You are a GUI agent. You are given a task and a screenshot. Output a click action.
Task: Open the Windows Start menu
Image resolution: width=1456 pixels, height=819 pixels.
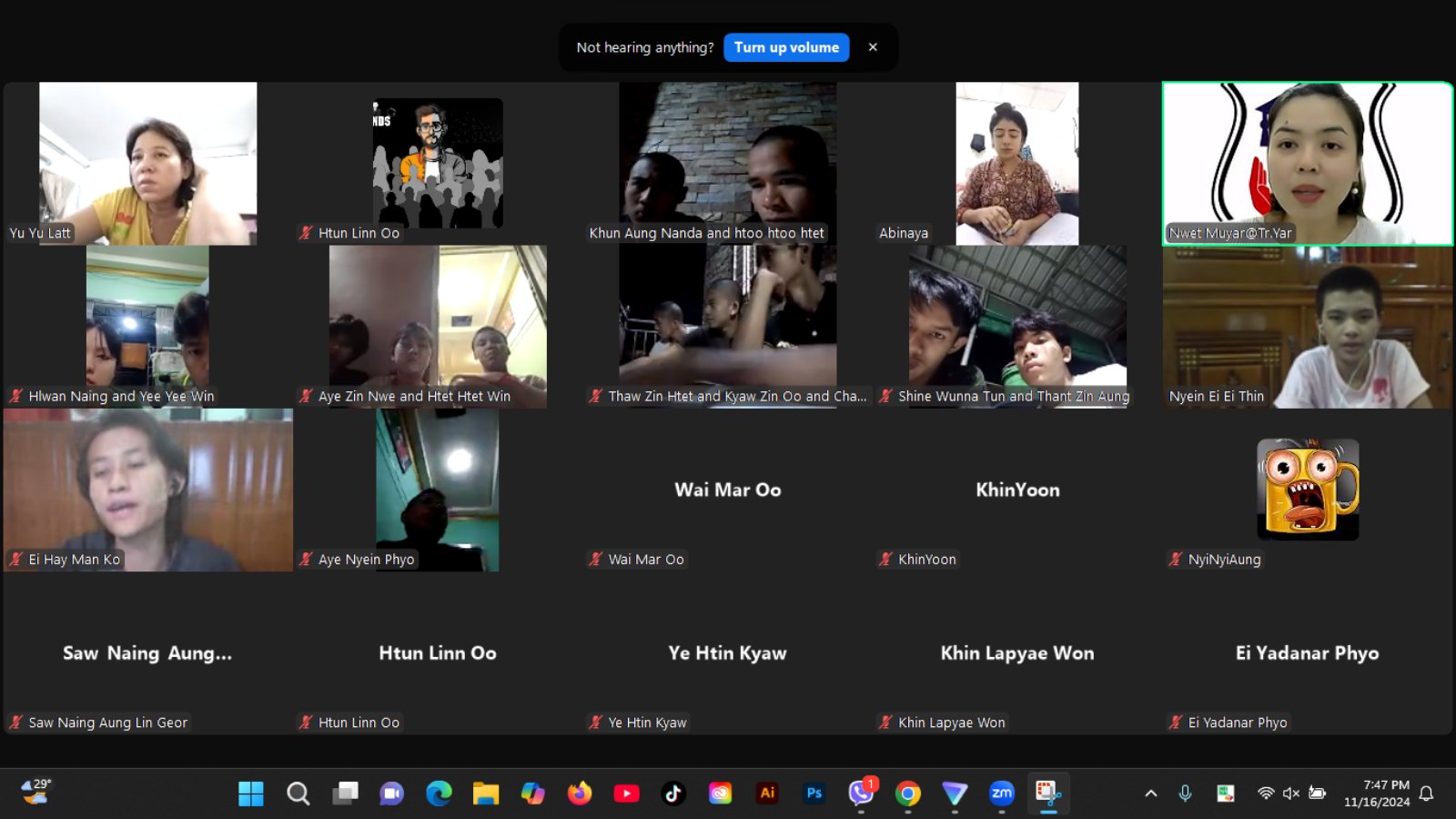(250, 794)
